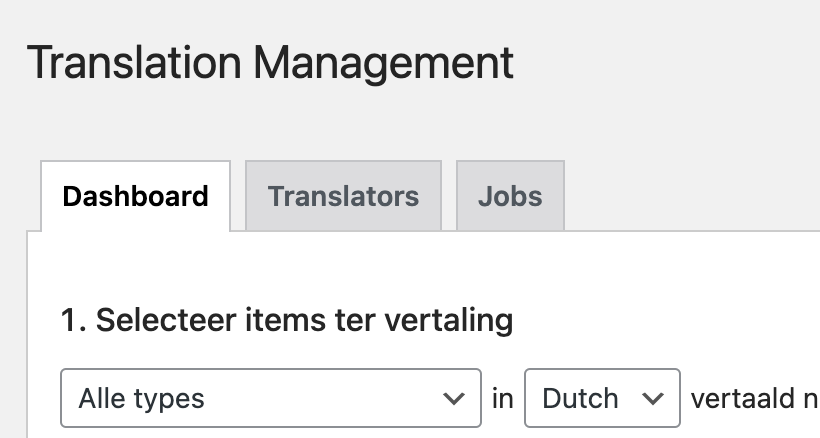The width and height of the screenshot is (820, 438).
Task: Click the Translation Management page title
Action: (x=270, y=62)
